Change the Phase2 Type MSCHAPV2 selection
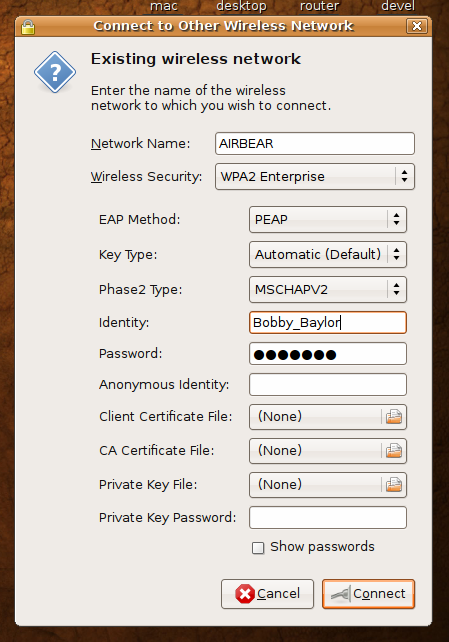Viewport: 449px width, 642px height. click(x=327, y=289)
